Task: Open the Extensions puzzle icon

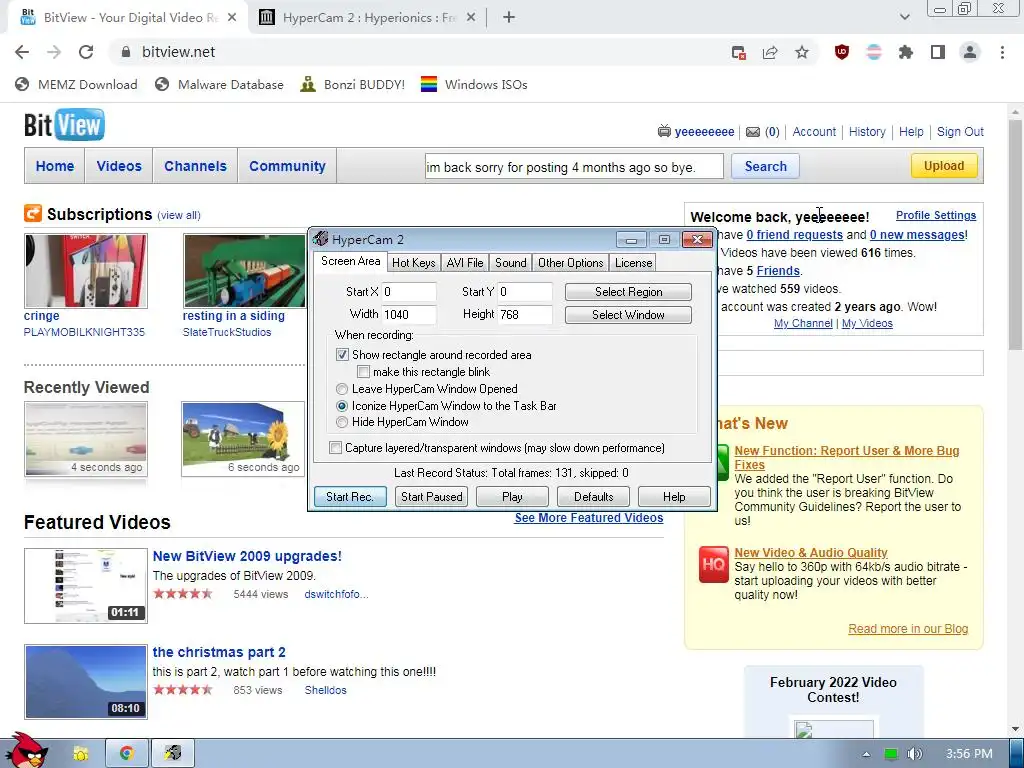Action: pos(906,52)
